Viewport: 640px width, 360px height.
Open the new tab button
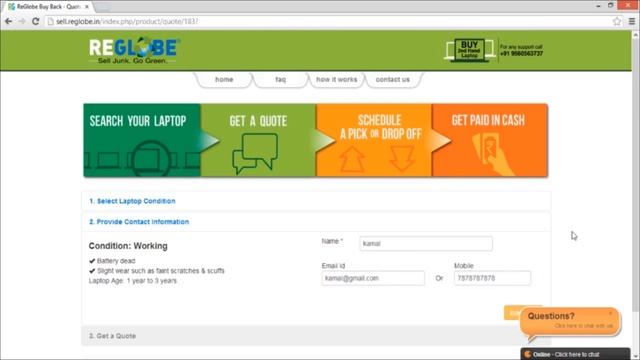[103, 7]
